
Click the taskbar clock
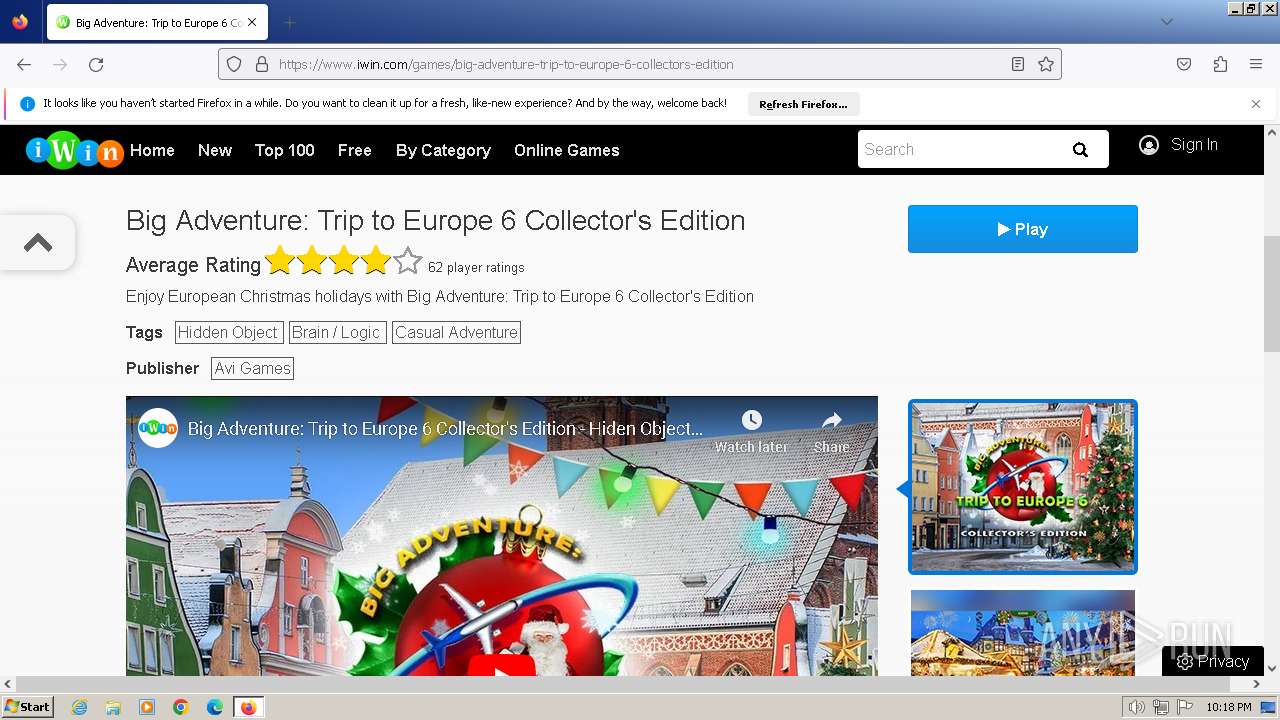point(1229,707)
